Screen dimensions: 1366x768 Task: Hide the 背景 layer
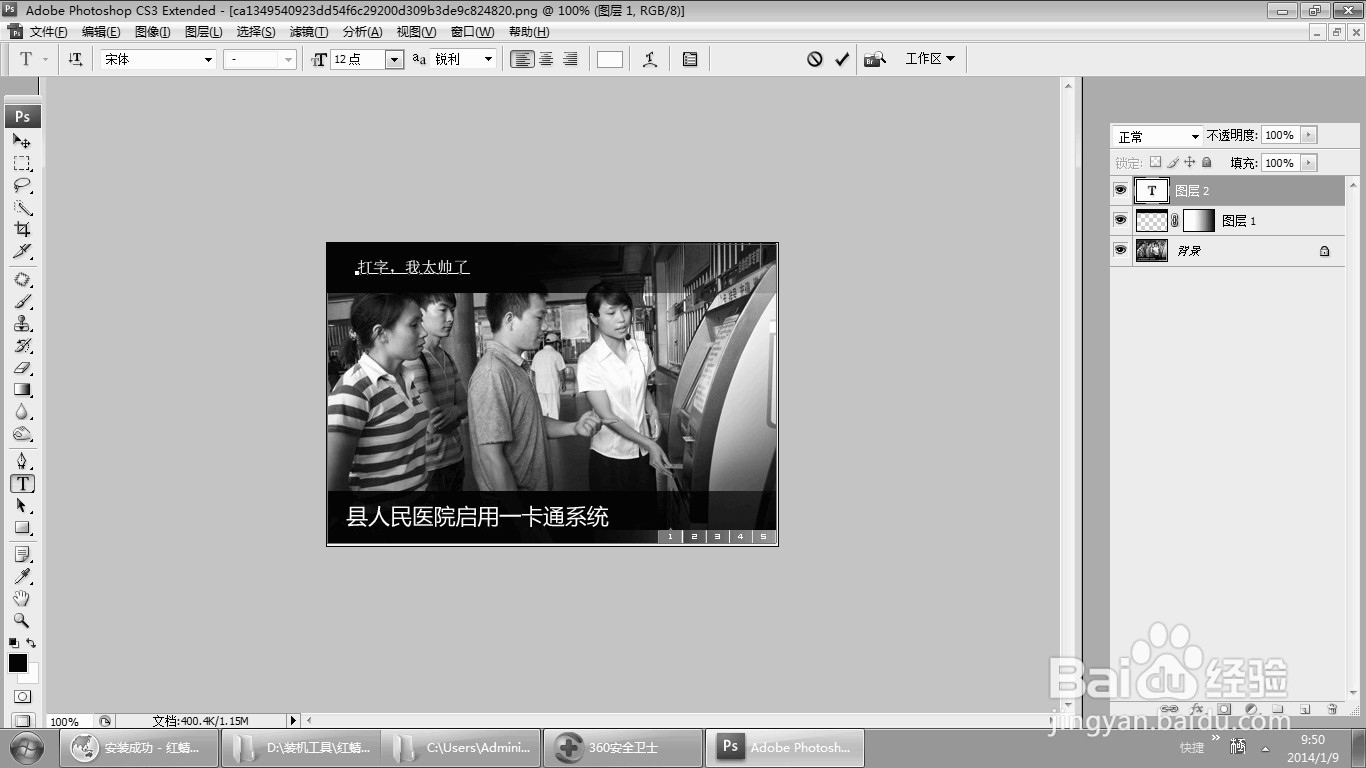tap(1121, 250)
